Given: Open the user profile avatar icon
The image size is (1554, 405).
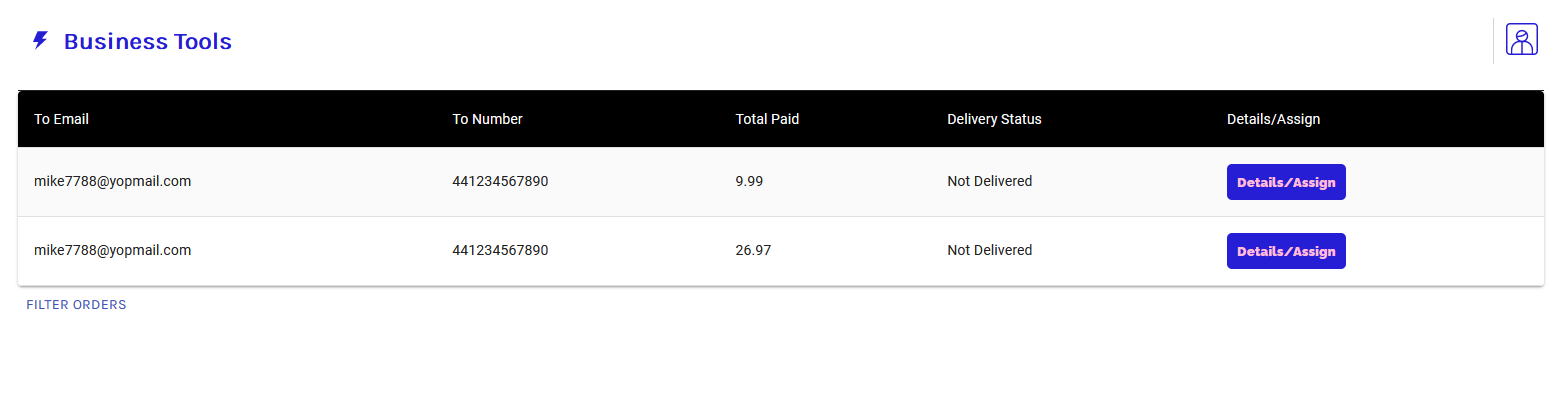Looking at the screenshot, I should (1521, 40).
